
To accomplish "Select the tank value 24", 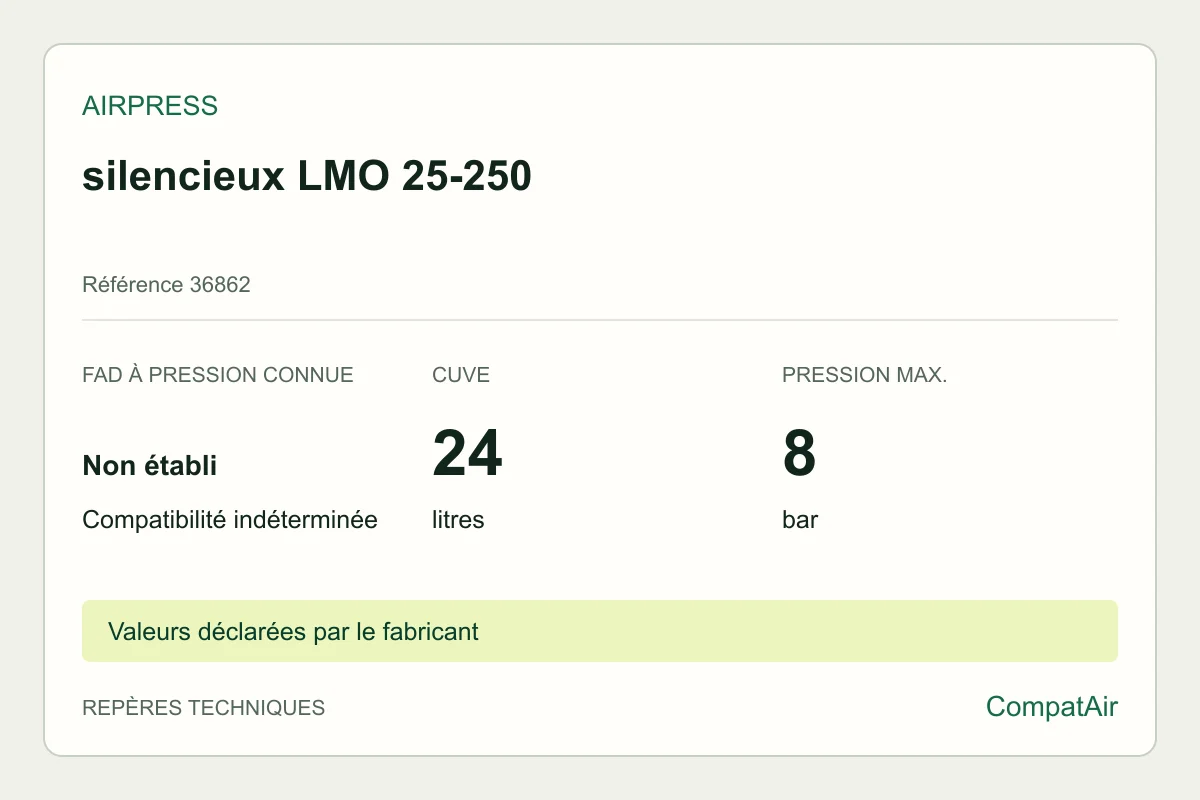I will coord(467,453).
